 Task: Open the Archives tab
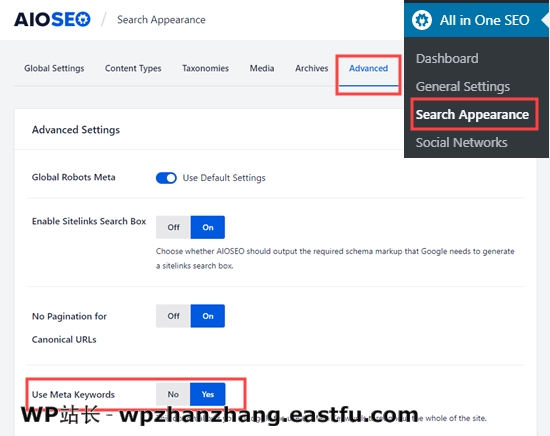311,68
